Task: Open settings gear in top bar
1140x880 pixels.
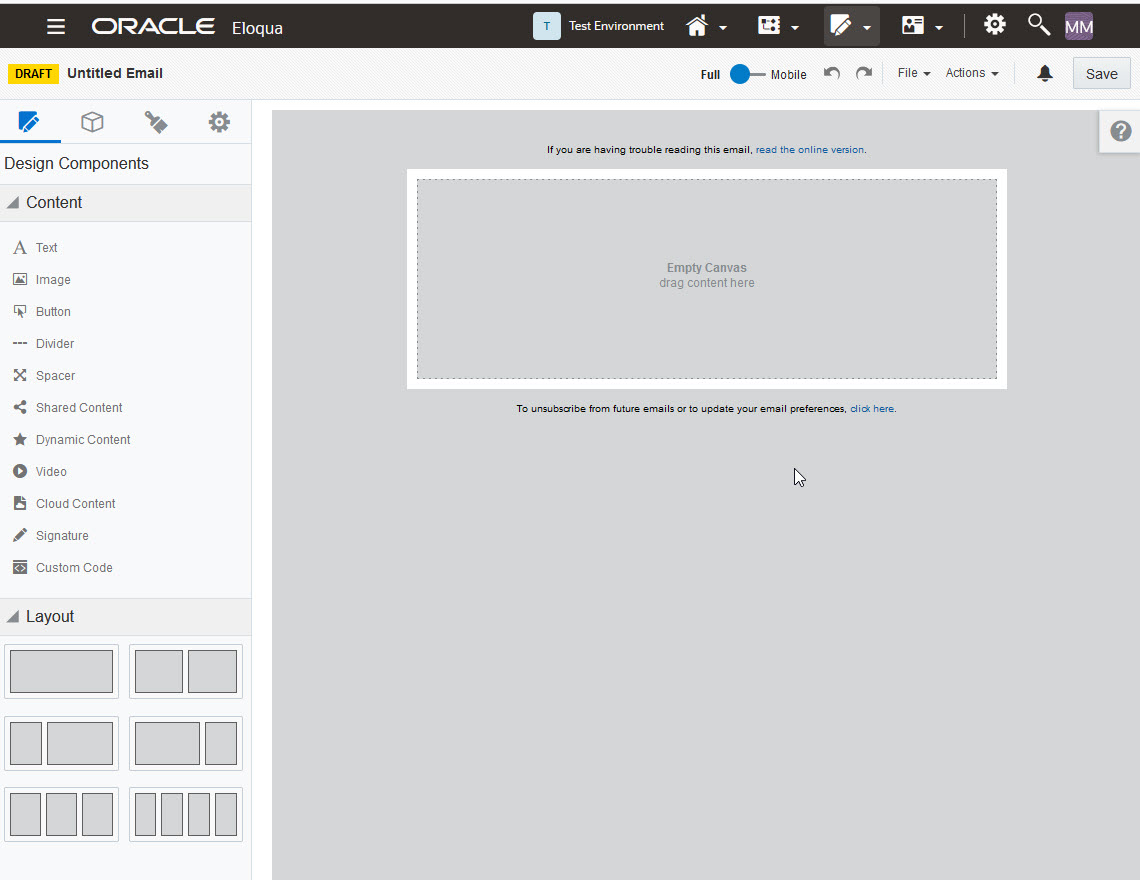Action: click(995, 25)
